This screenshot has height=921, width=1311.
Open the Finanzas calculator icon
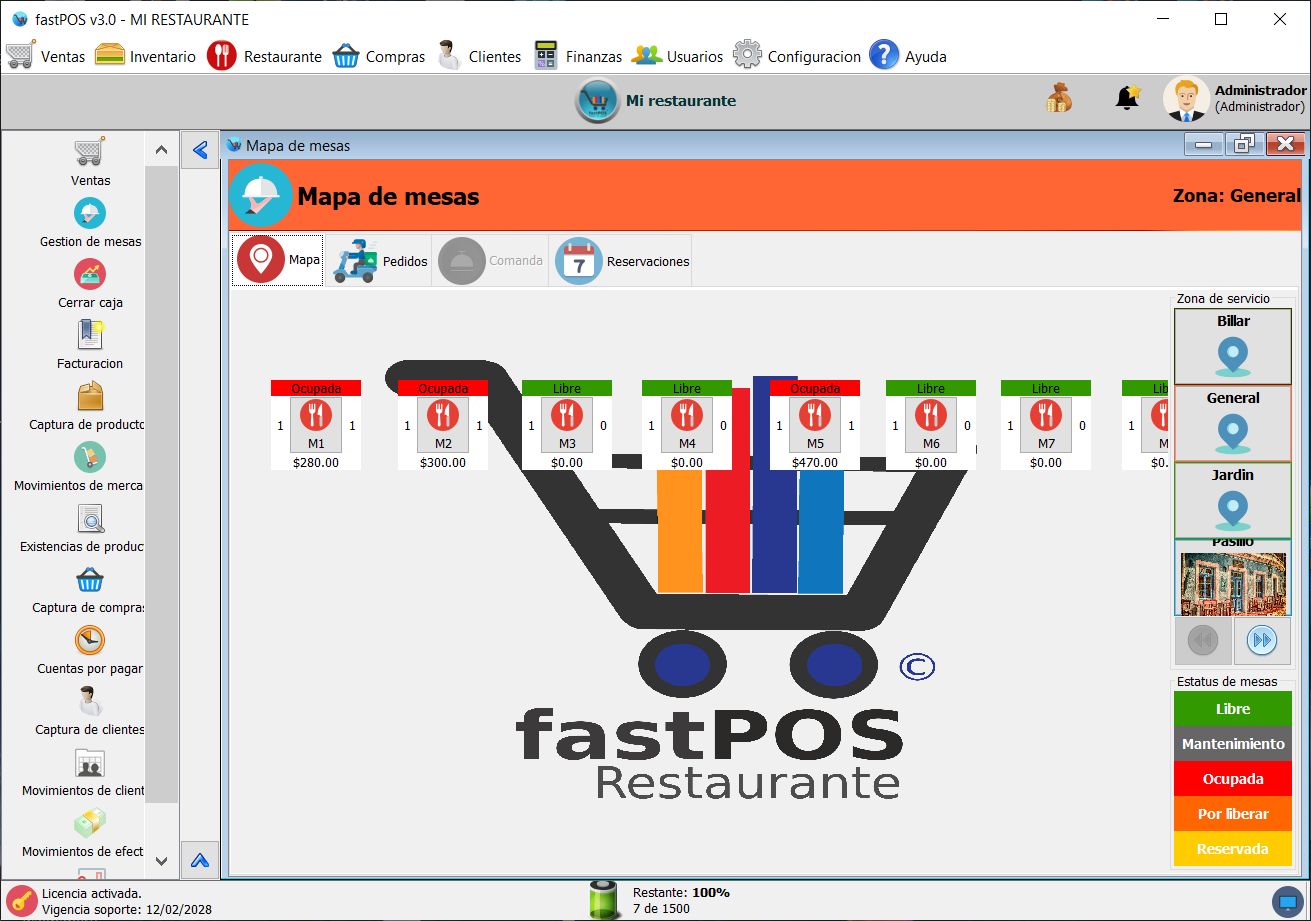click(x=545, y=56)
